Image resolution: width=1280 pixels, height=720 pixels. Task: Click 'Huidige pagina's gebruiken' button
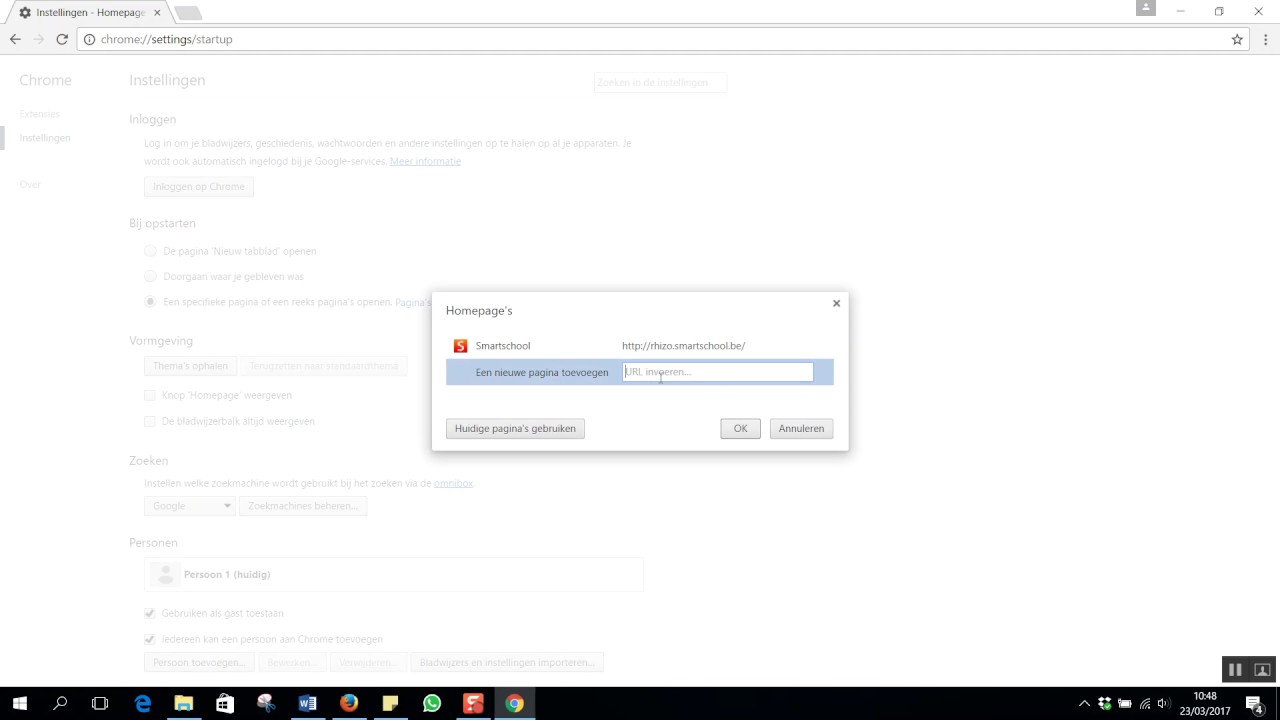point(515,428)
